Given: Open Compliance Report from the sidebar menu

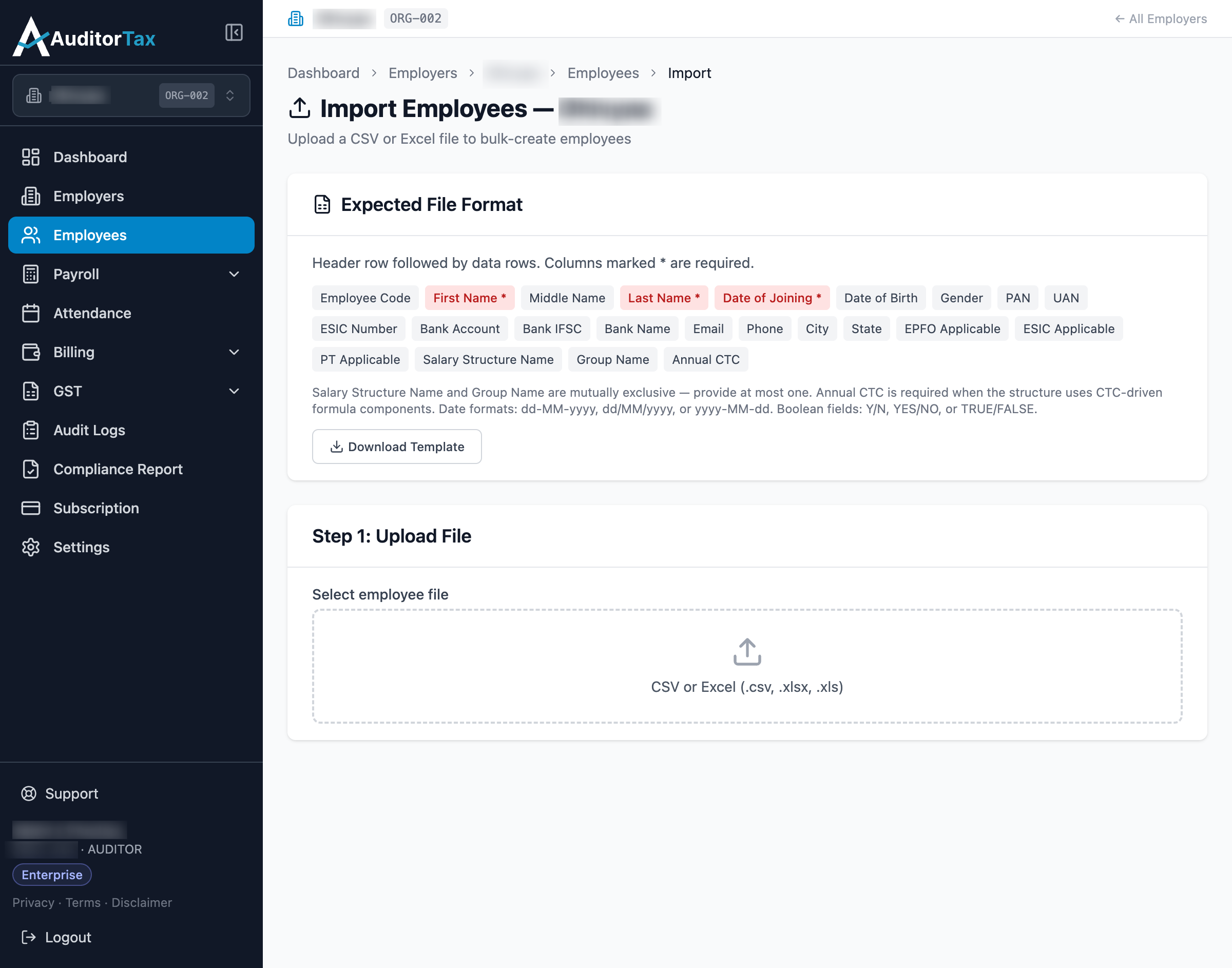Looking at the screenshot, I should 131,469.
